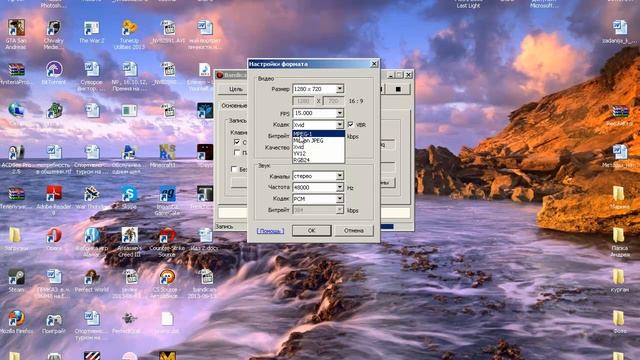640x360 pixels.
Task: Click the stop square button in Bandicam window
Action: (x=398, y=89)
